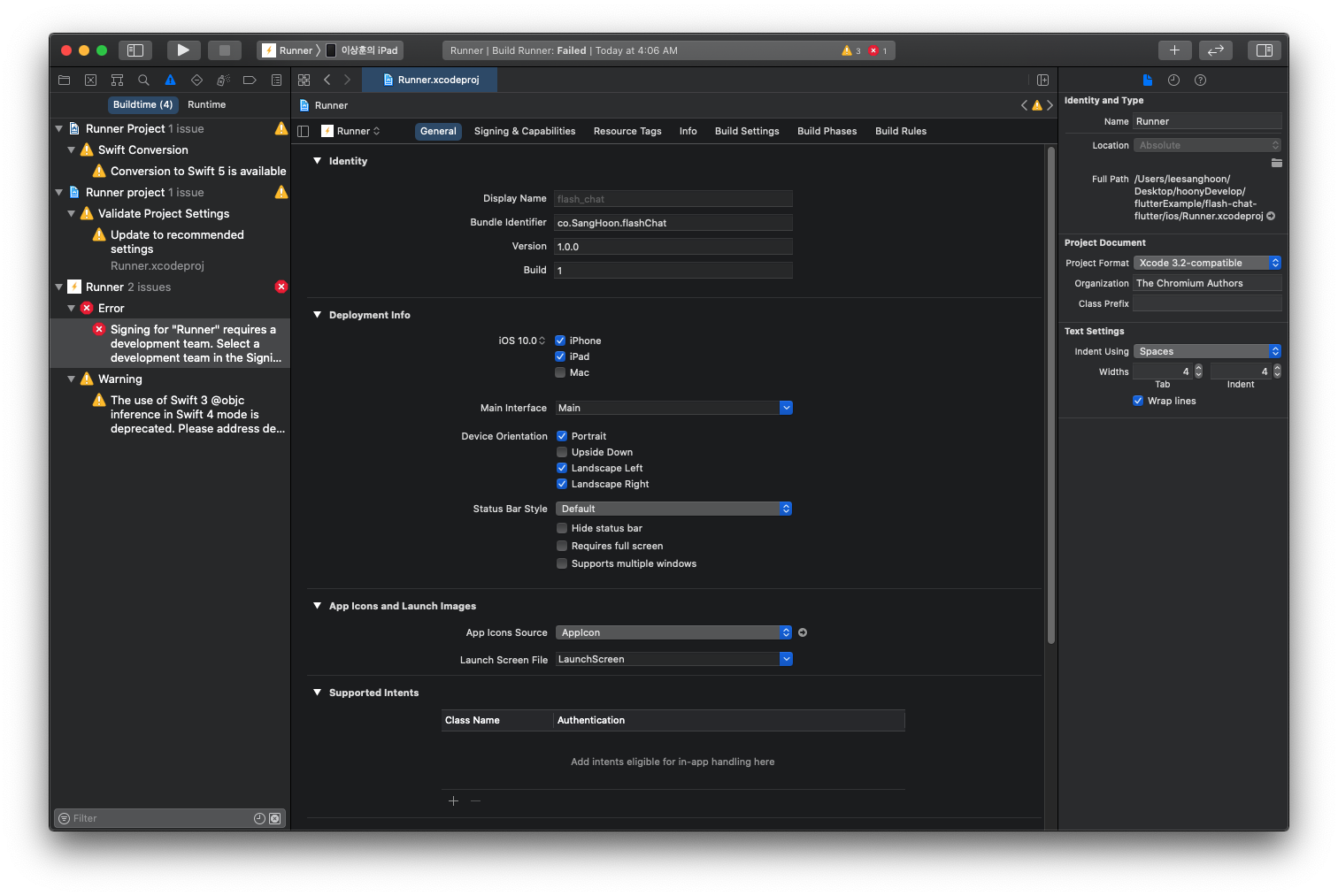Open the Library with the plus button
This screenshot has width=1338, height=896.
pos(1174,50)
